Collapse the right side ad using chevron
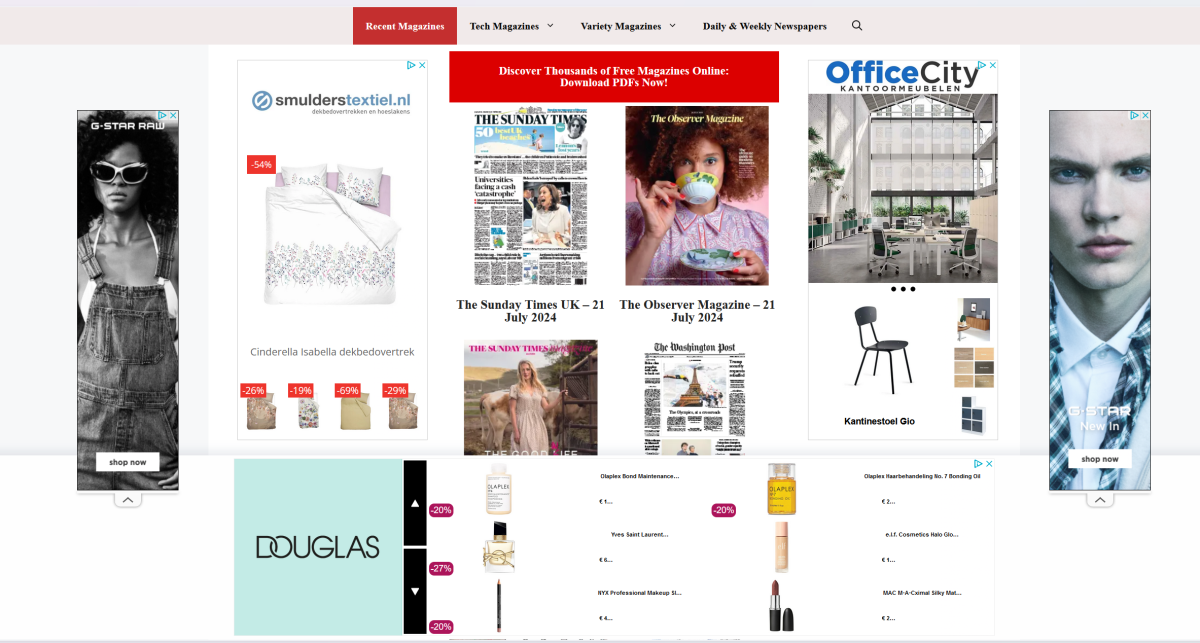 pyautogui.click(x=1099, y=500)
